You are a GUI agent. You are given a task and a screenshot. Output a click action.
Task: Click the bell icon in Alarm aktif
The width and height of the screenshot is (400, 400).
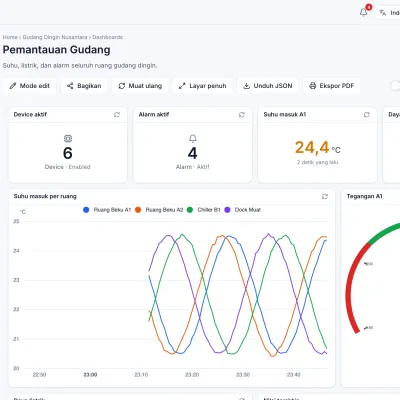tap(193, 138)
